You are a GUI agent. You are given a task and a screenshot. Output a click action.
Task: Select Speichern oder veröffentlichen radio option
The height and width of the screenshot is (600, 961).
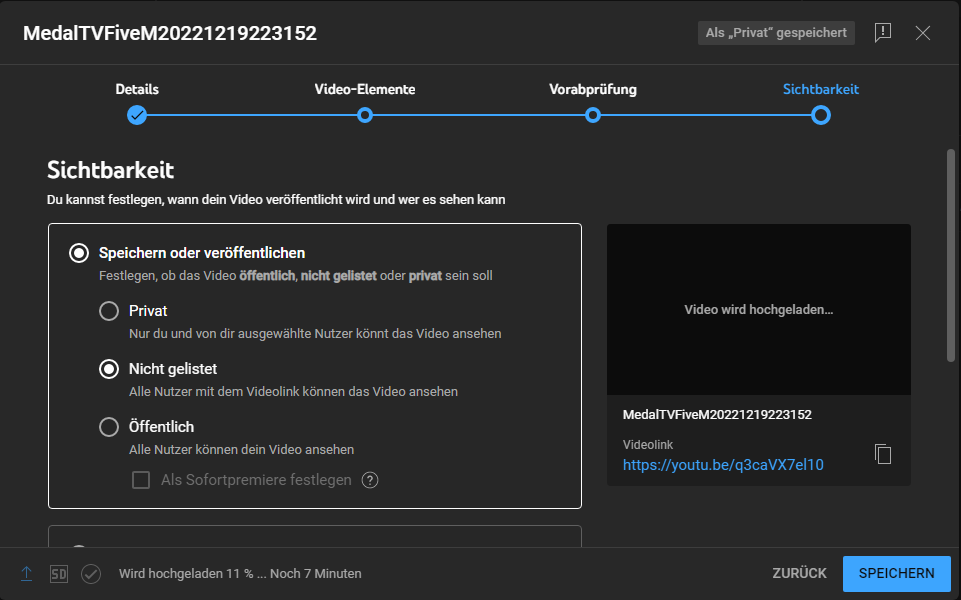[79, 253]
